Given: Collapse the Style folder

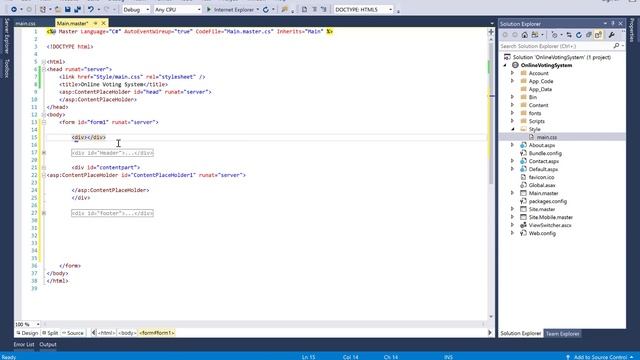Looking at the screenshot, I should coord(513,129).
